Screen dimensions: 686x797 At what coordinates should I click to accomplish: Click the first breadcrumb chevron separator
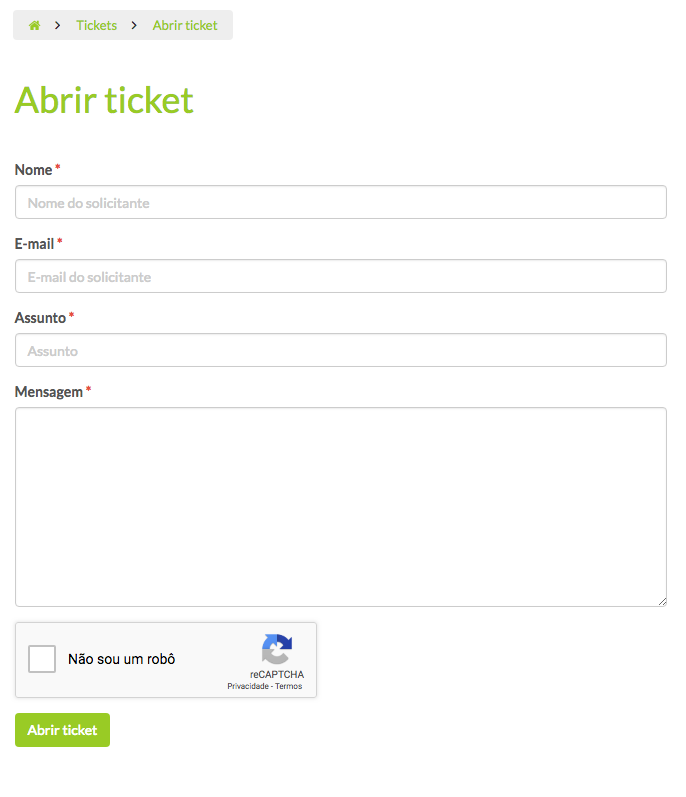pos(58,25)
